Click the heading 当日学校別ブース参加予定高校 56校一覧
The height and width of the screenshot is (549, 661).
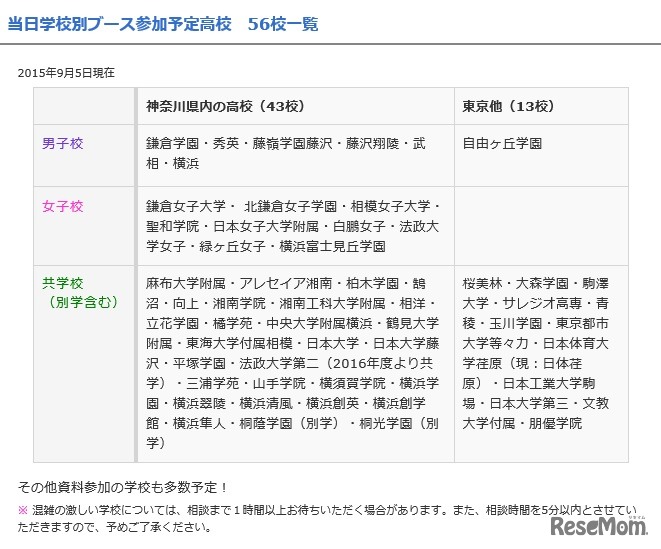(163, 24)
